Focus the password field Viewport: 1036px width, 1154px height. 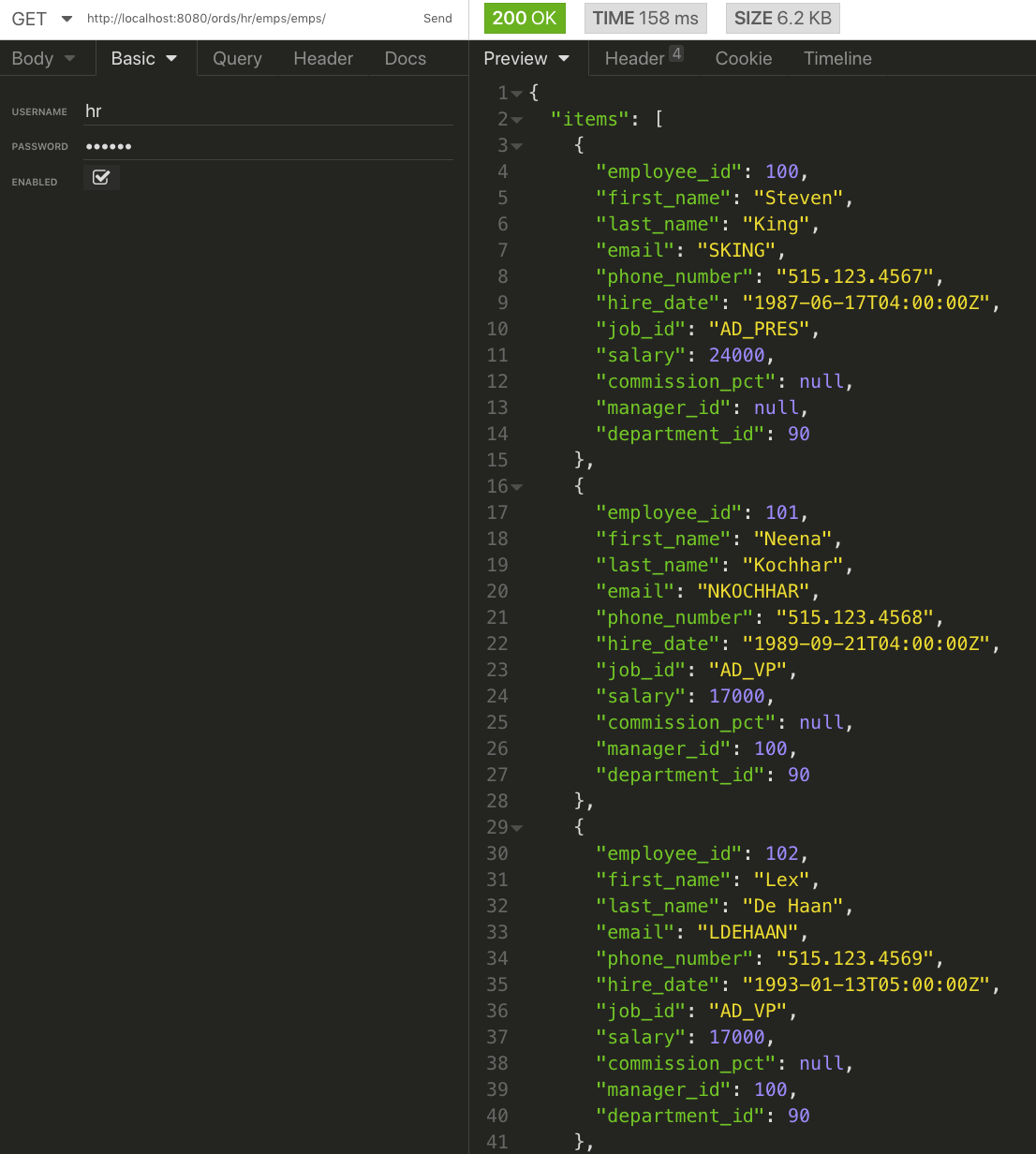click(x=269, y=146)
